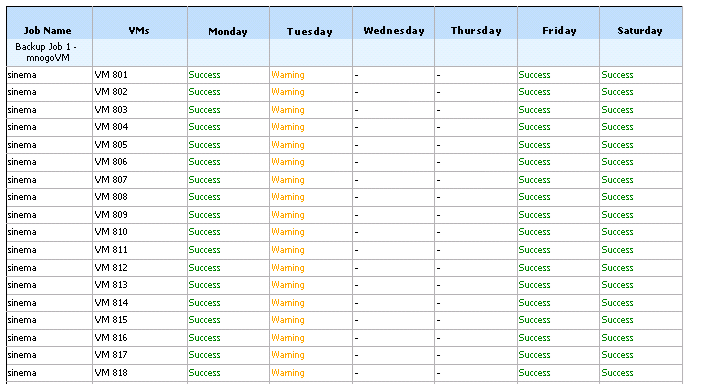Select the Wednesday column header
This screenshot has width=701, height=384.
(x=394, y=30)
